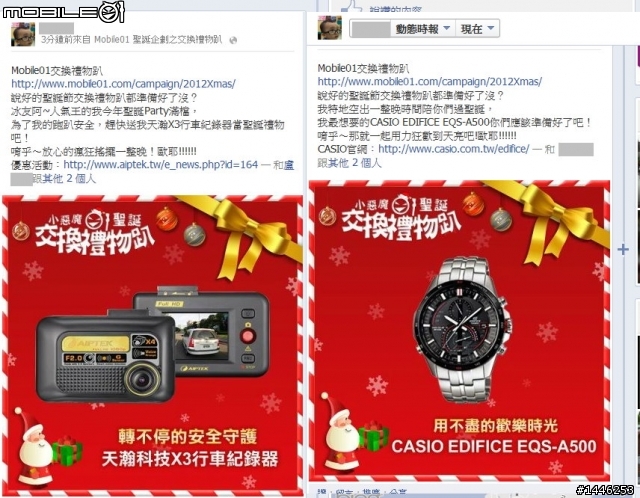Open the CASIO EDIFICE watch promo image
Screen dimensions: 640x498
pyautogui.click(x=459, y=331)
